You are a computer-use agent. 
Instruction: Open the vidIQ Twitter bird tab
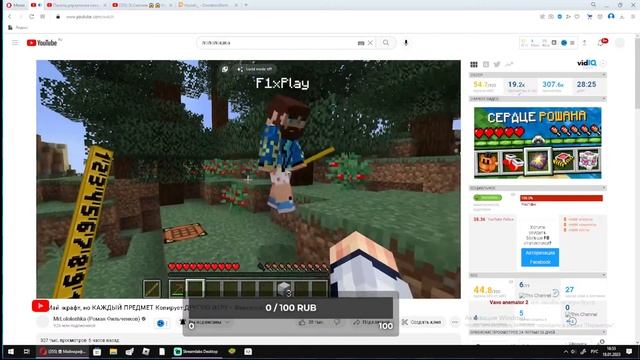tap(497, 64)
